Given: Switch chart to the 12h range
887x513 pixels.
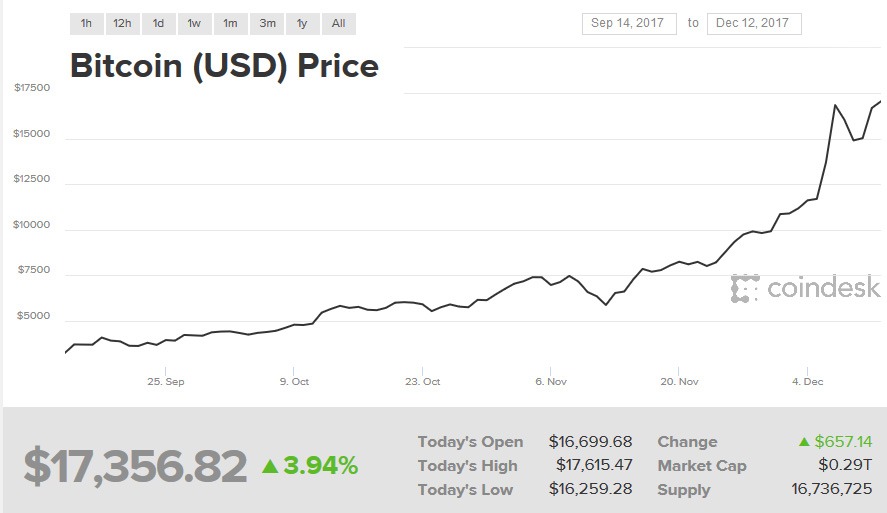Looking at the screenshot, I should 122,23.
